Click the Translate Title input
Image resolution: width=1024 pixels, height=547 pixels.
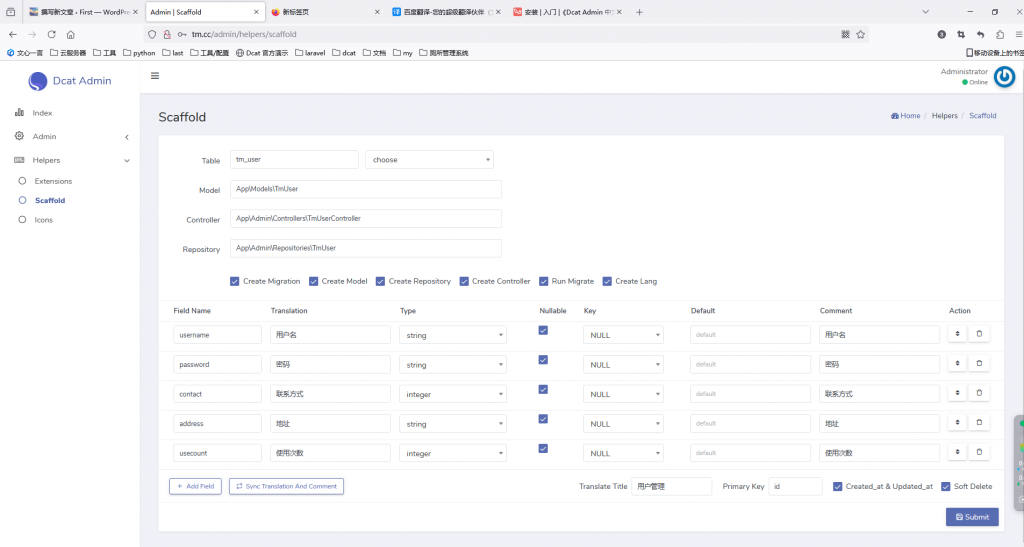coord(671,486)
